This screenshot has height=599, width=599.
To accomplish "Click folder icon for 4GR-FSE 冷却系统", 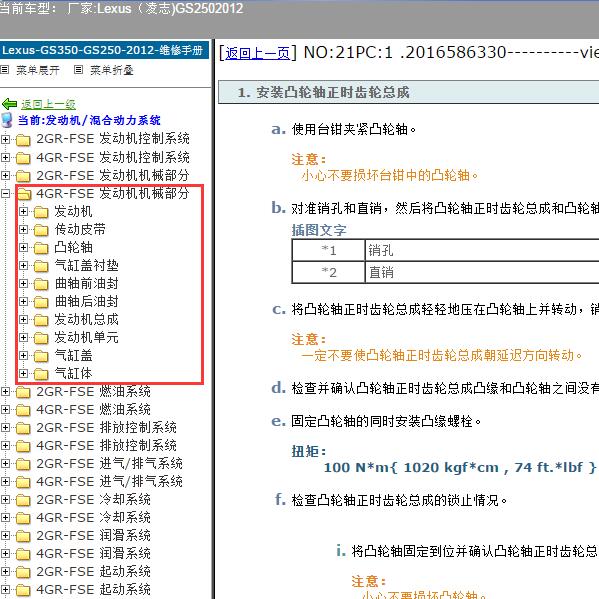I will pyautogui.click(x=23, y=518).
